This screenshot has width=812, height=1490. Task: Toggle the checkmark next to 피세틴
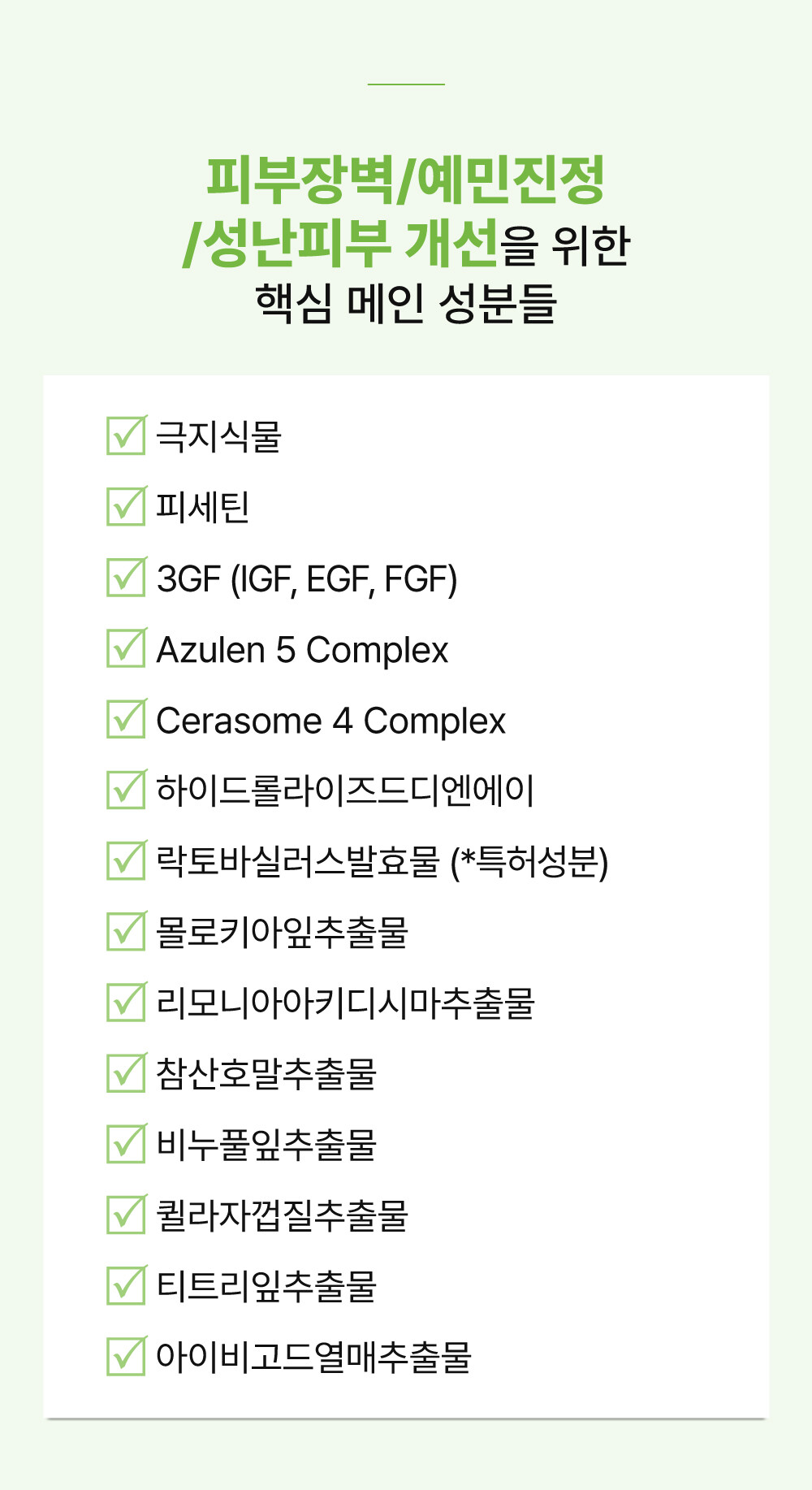pyautogui.click(x=127, y=506)
